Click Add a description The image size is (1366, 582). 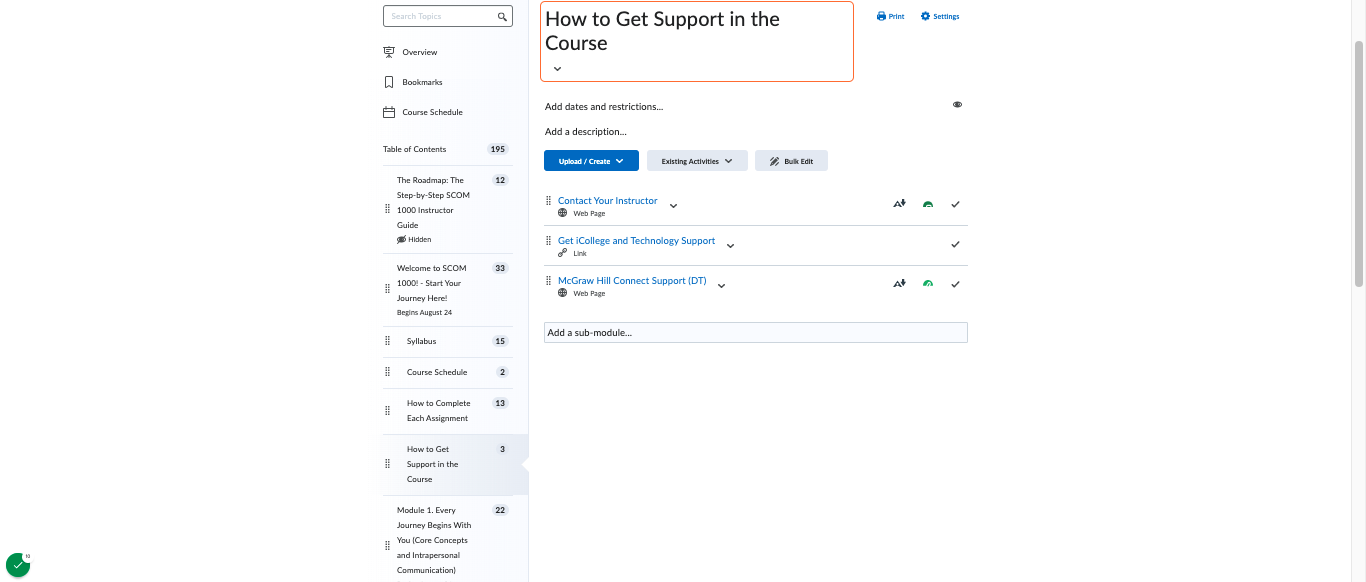[x=586, y=132]
